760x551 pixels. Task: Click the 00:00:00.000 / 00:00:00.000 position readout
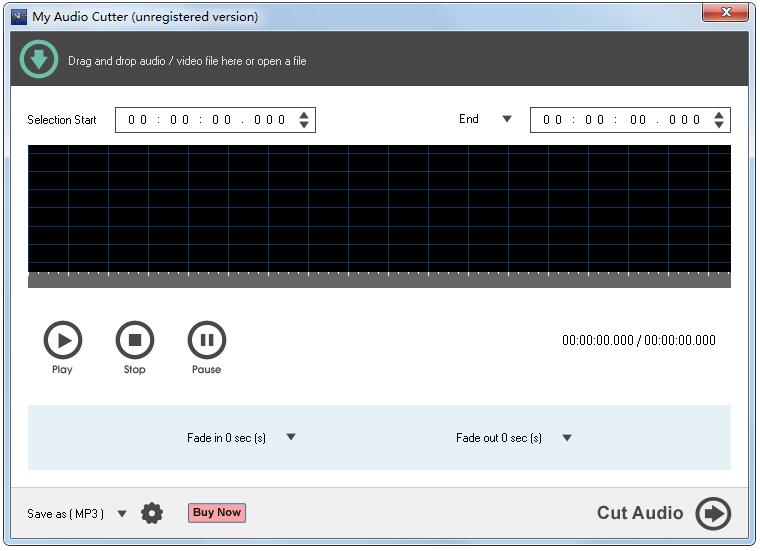(x=639, y=340)
